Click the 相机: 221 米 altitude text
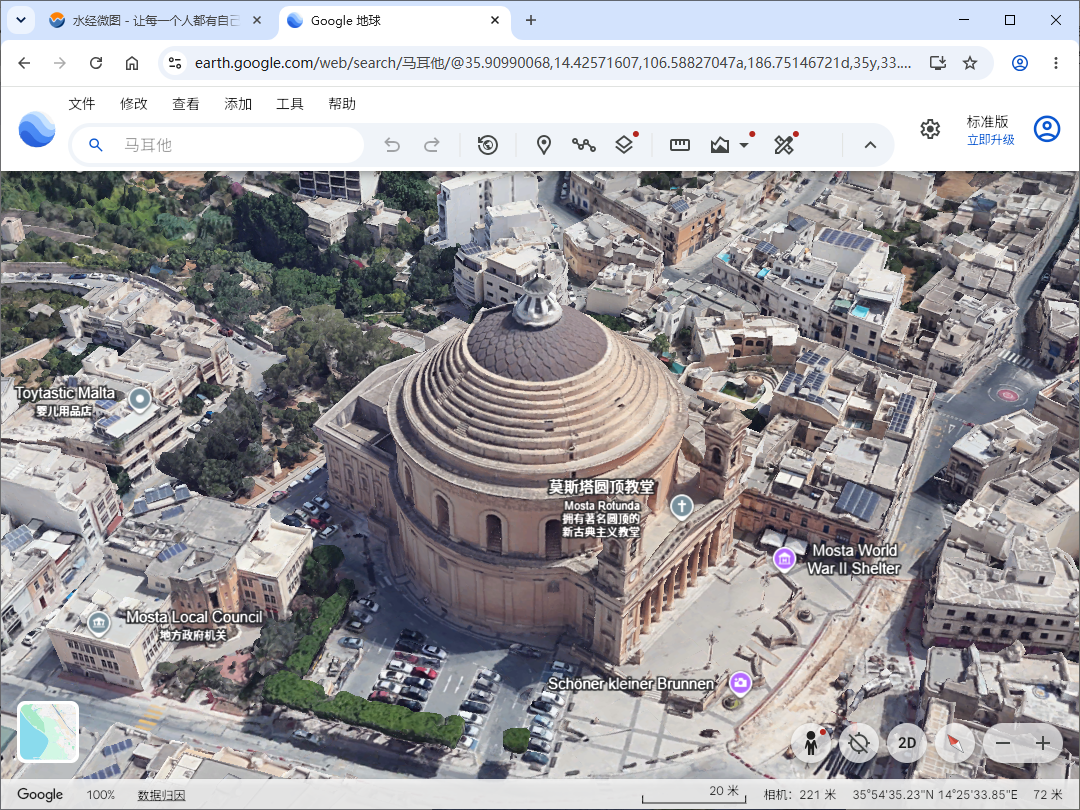Viewport: 1080px width, 810px height. point(800,795)
